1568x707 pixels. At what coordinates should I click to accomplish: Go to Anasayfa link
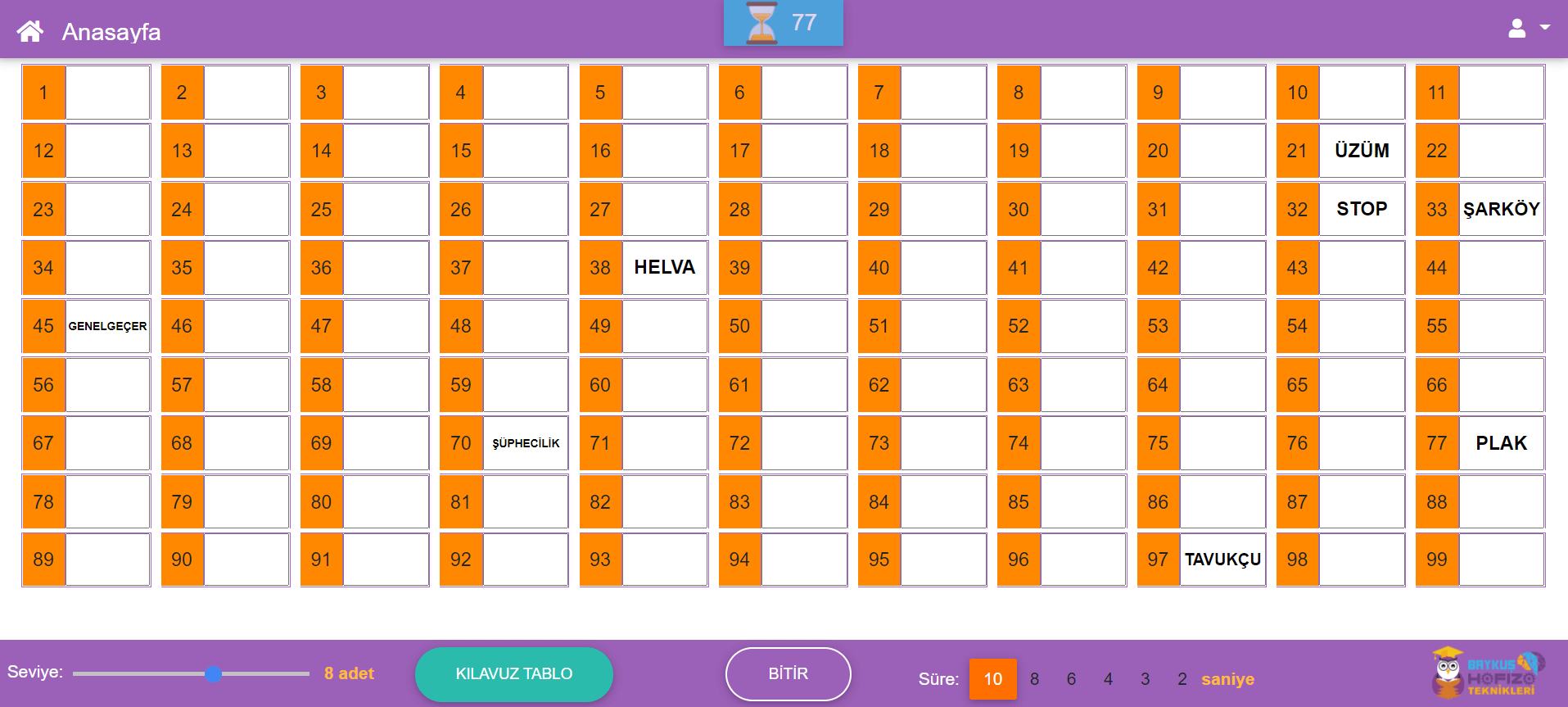click(111, 32)
